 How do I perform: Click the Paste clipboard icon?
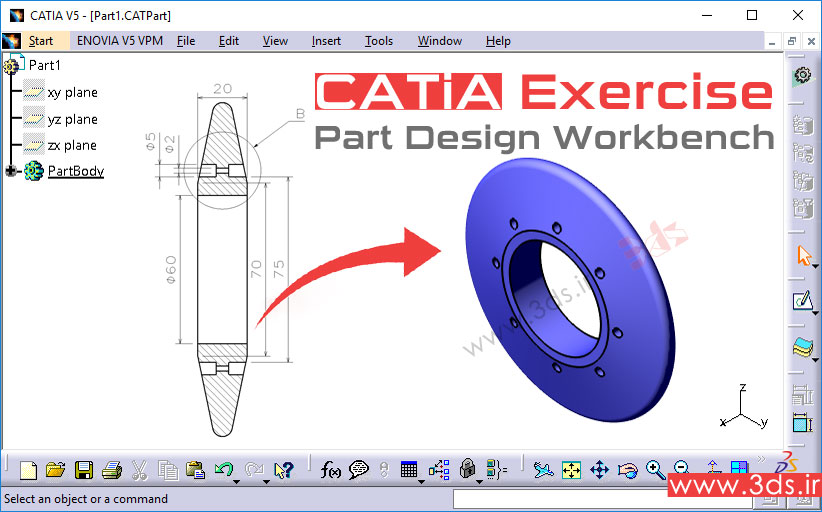pos(196,470)
